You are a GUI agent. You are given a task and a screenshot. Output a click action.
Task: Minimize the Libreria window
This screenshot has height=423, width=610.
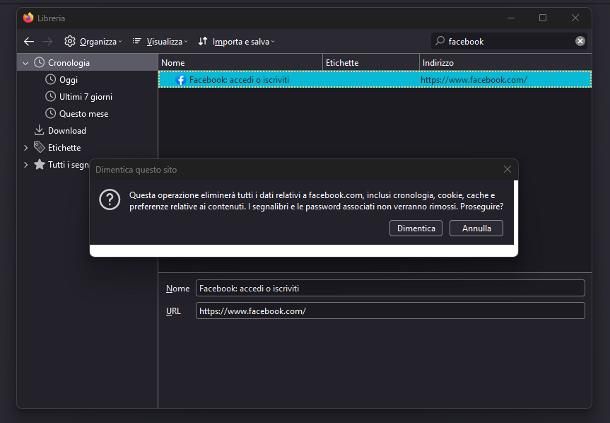click(511, 18)
